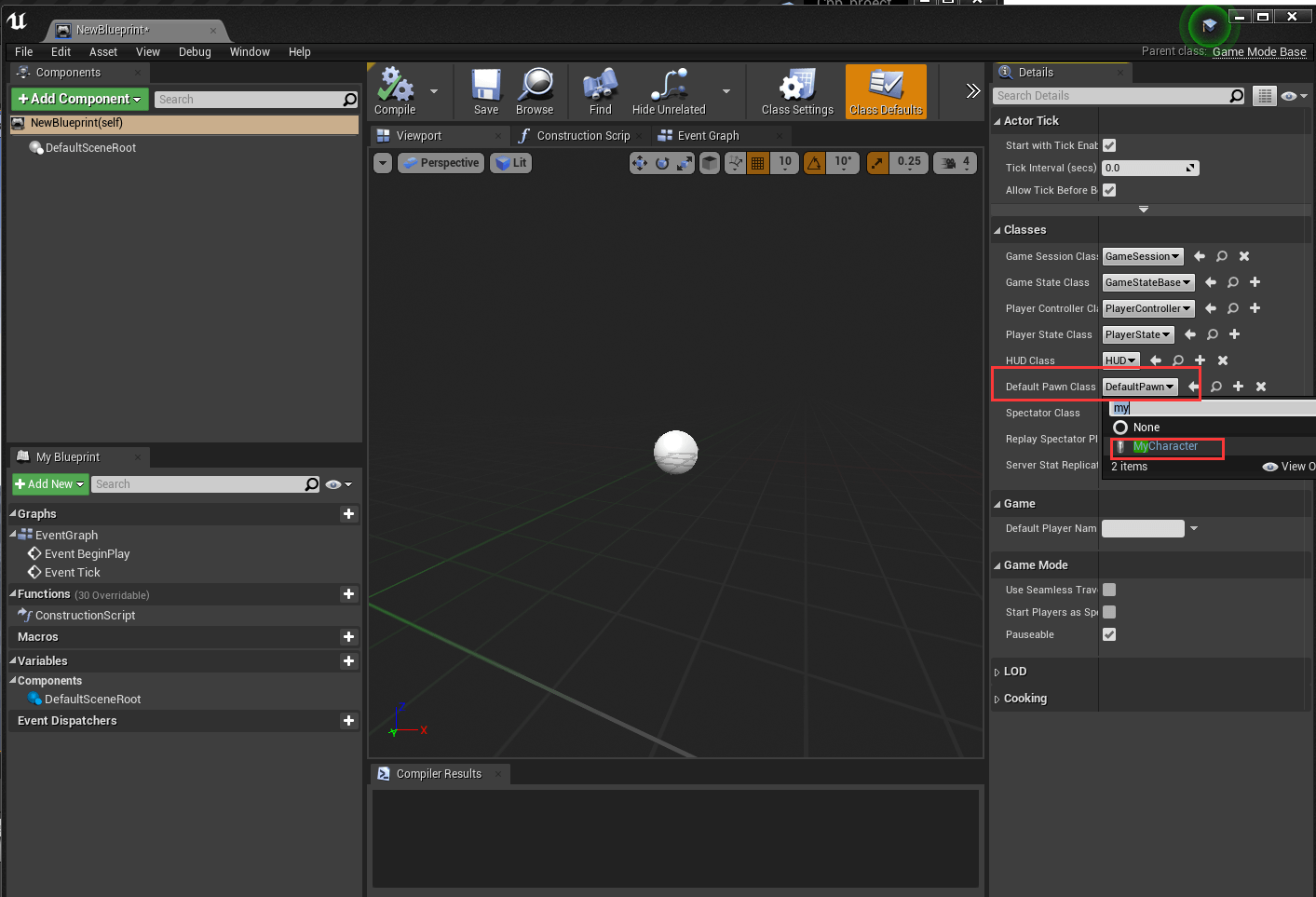The width and height of the screenshot is (1316, 897).
Task: Add a new variable with plus button
Action: tap(348, 661)
